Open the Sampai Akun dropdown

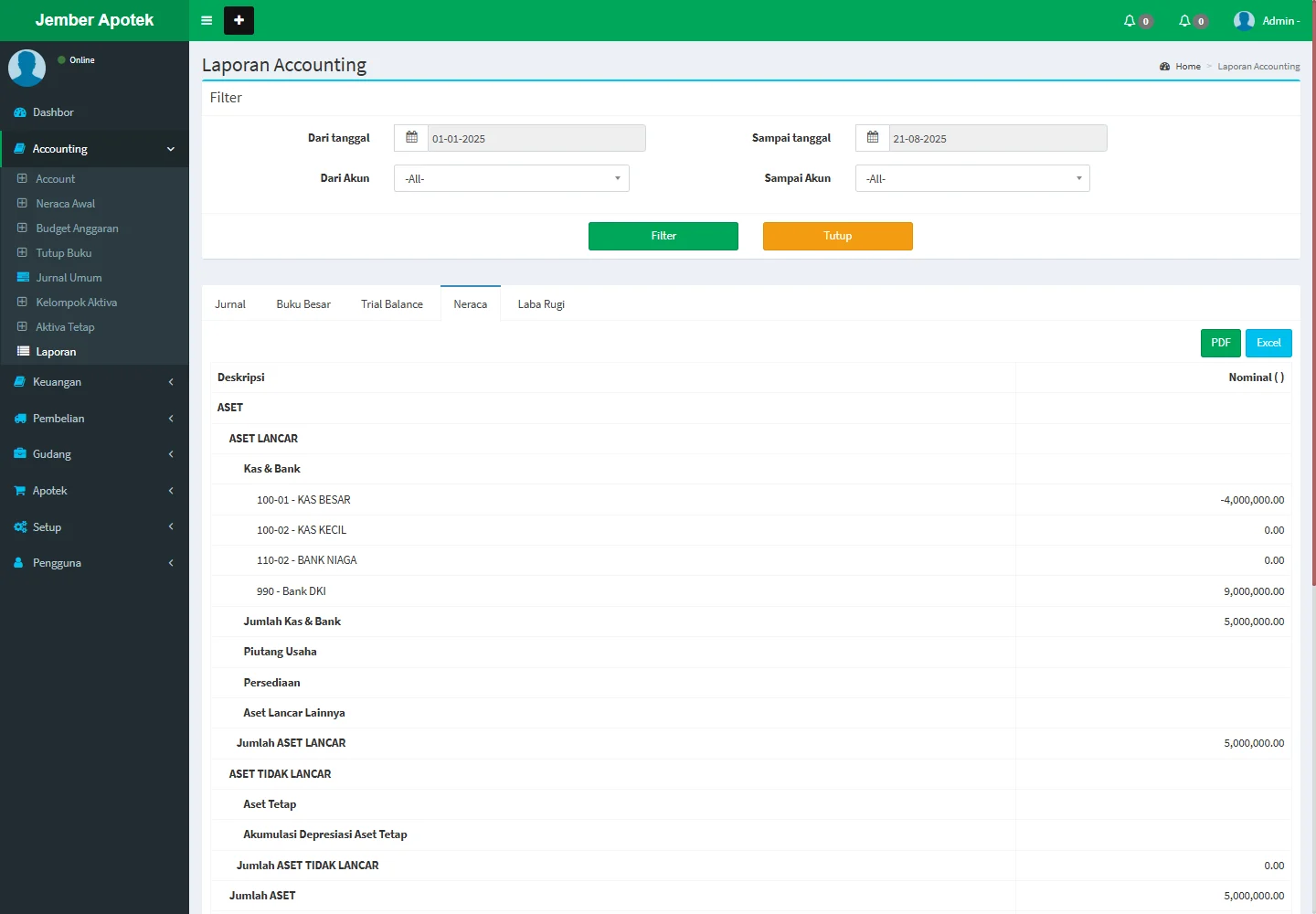(971, 178)
